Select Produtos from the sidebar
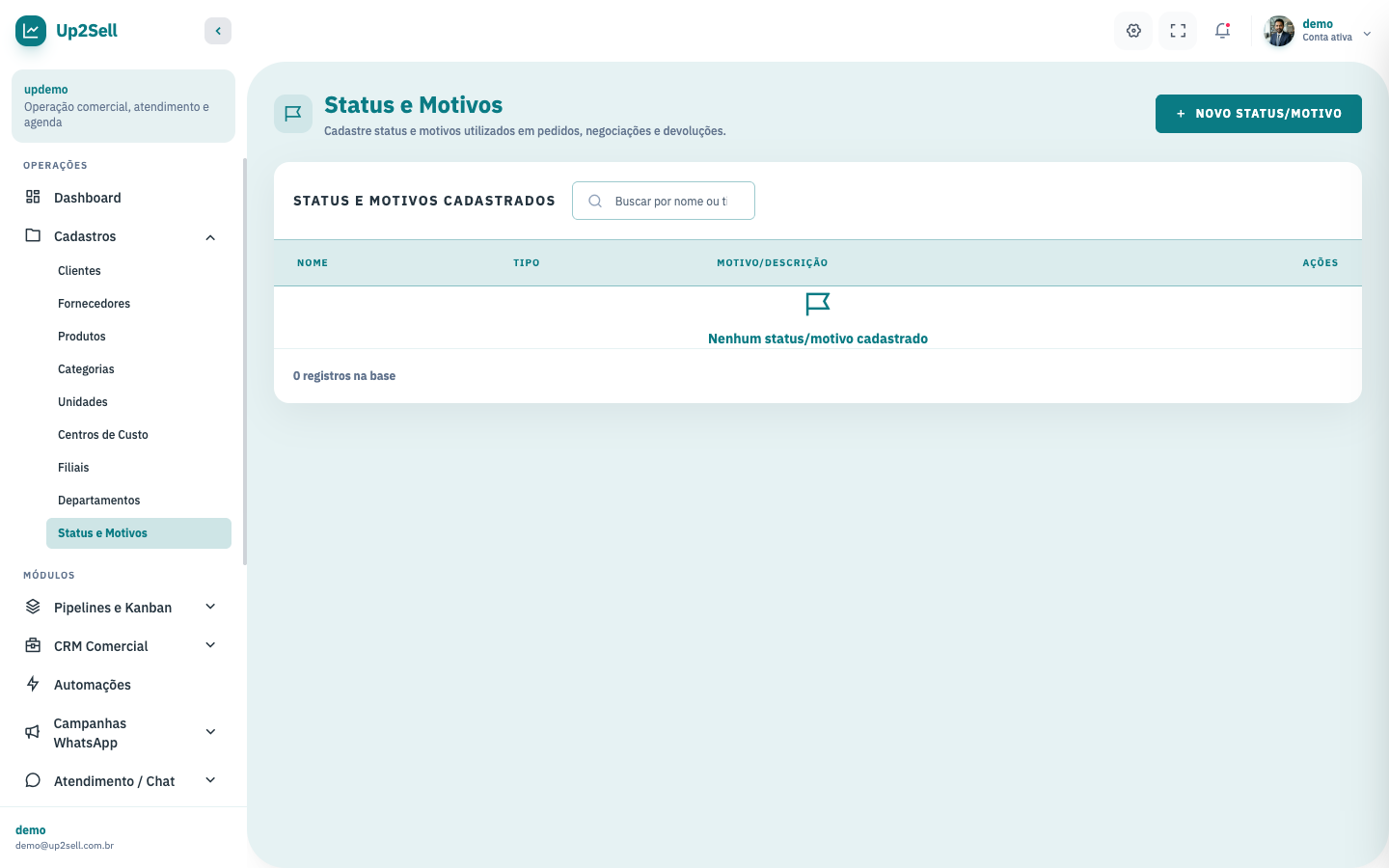Viewport: 1389px width, 868px height. pyautogui.click(x=139, y=337)
